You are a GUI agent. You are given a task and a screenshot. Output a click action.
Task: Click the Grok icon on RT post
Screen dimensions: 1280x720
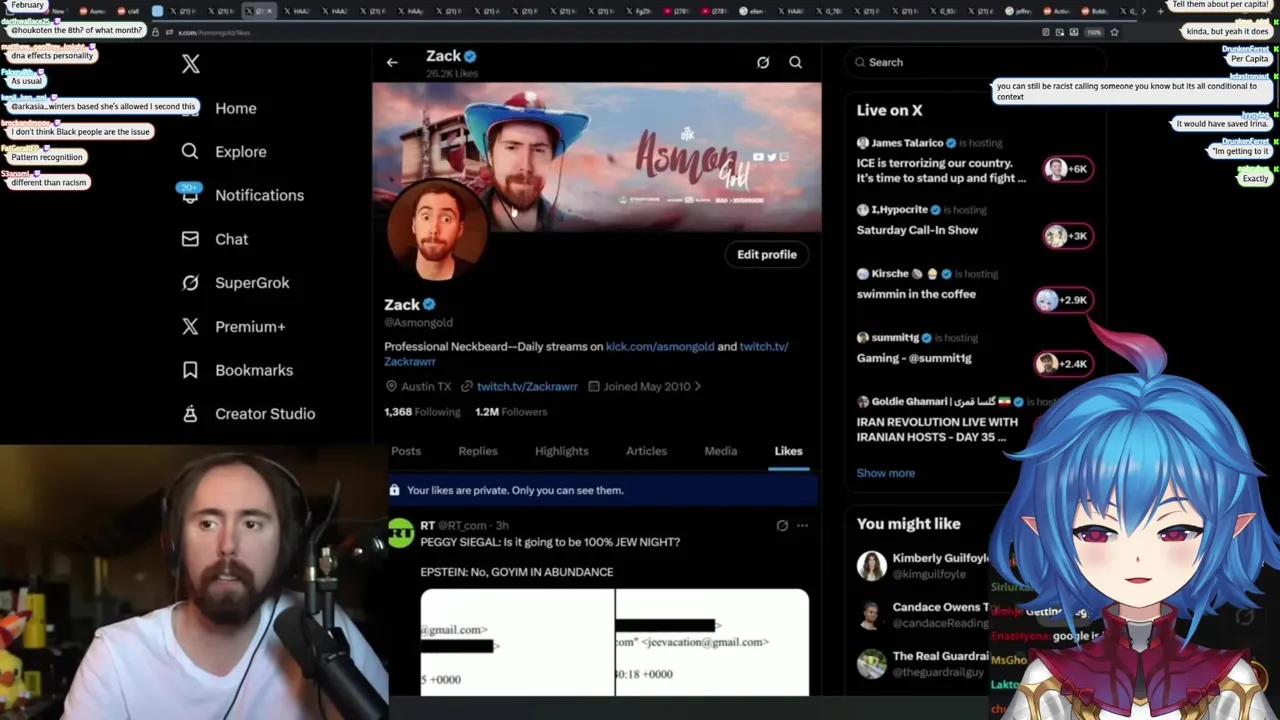tap(782, 525)
